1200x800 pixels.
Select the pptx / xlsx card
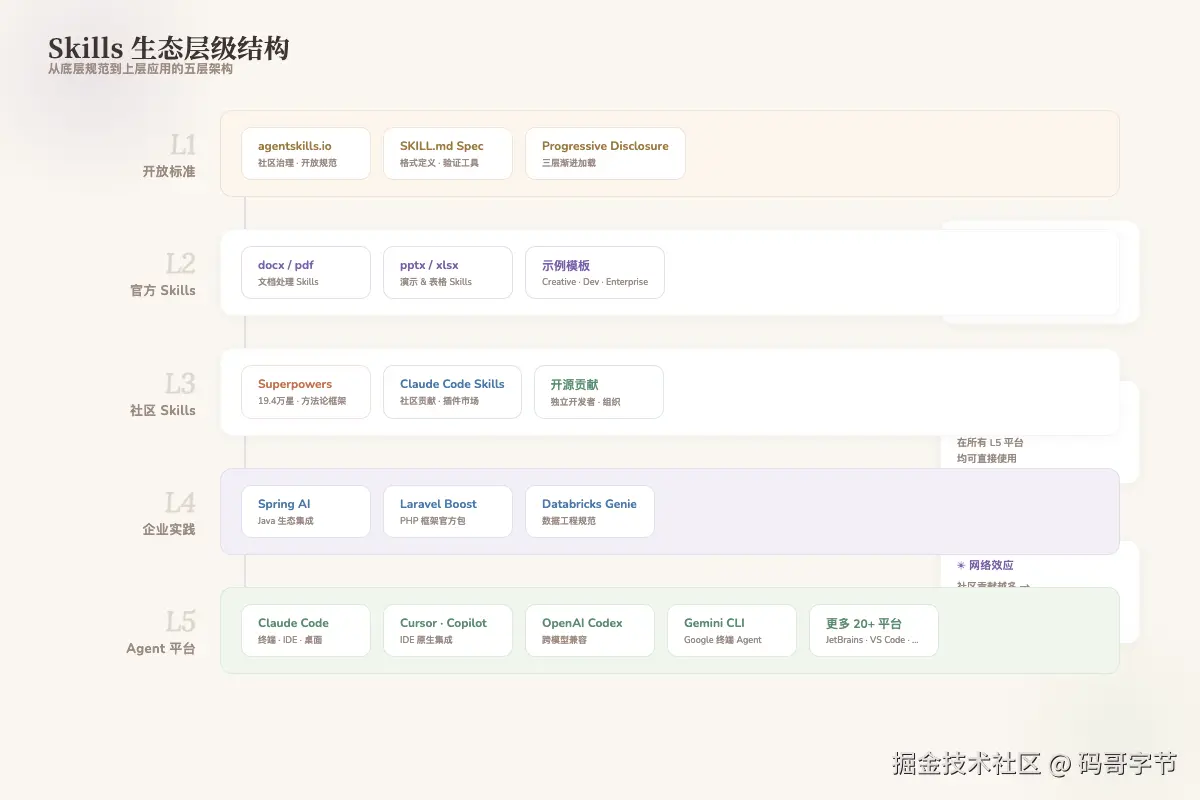(448, 272)
